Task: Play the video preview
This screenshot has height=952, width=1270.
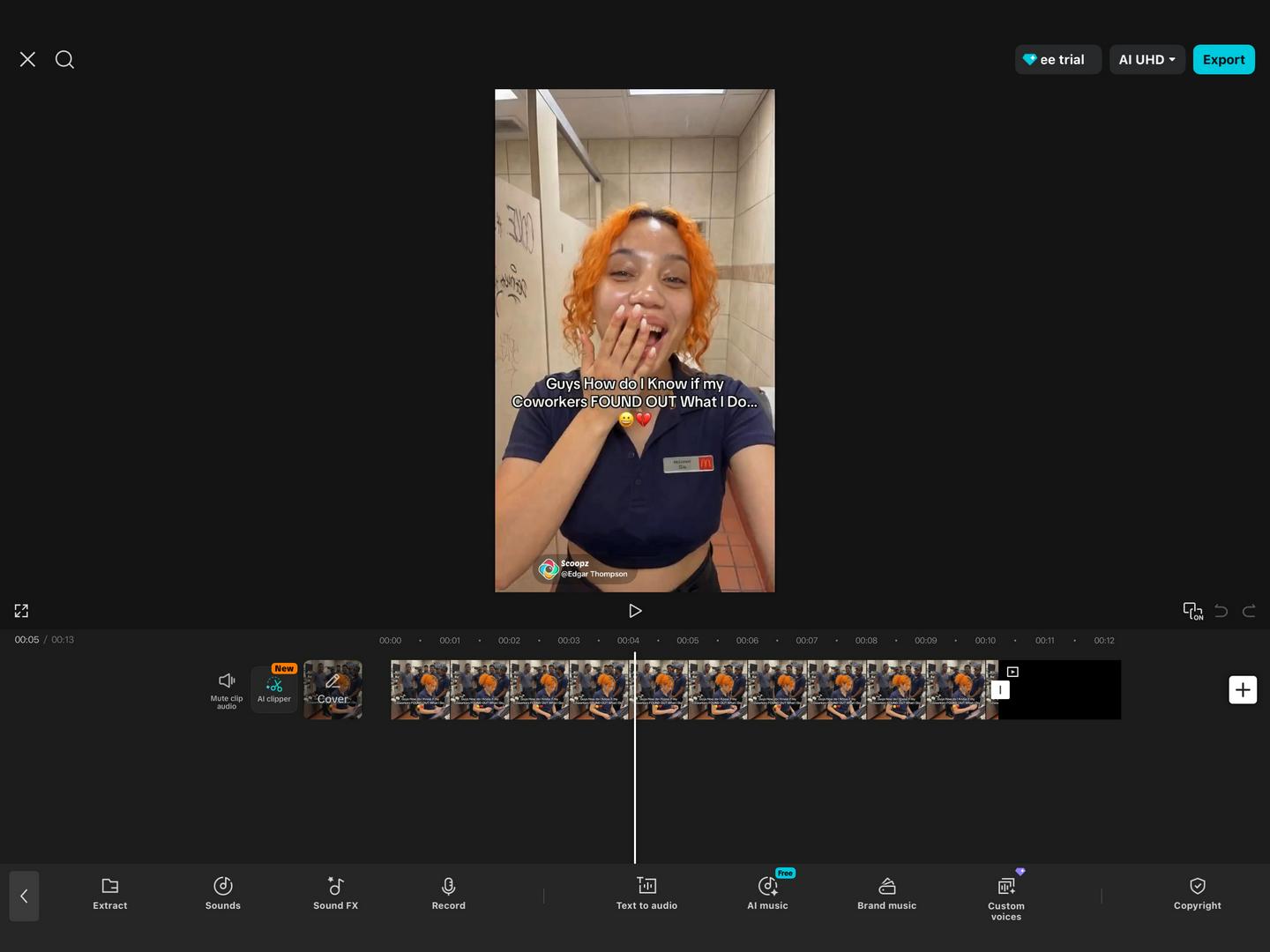Action: pos(635,611)
